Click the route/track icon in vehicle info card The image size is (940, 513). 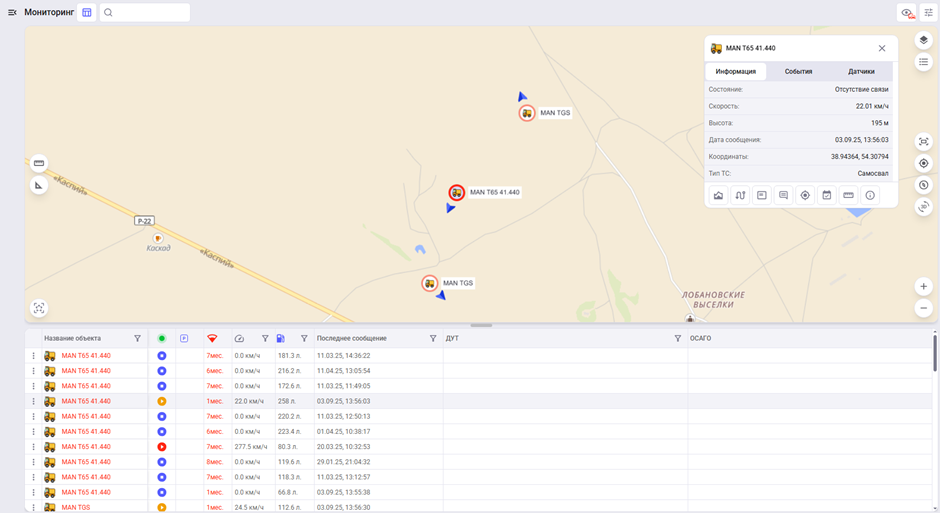[740, 196]
